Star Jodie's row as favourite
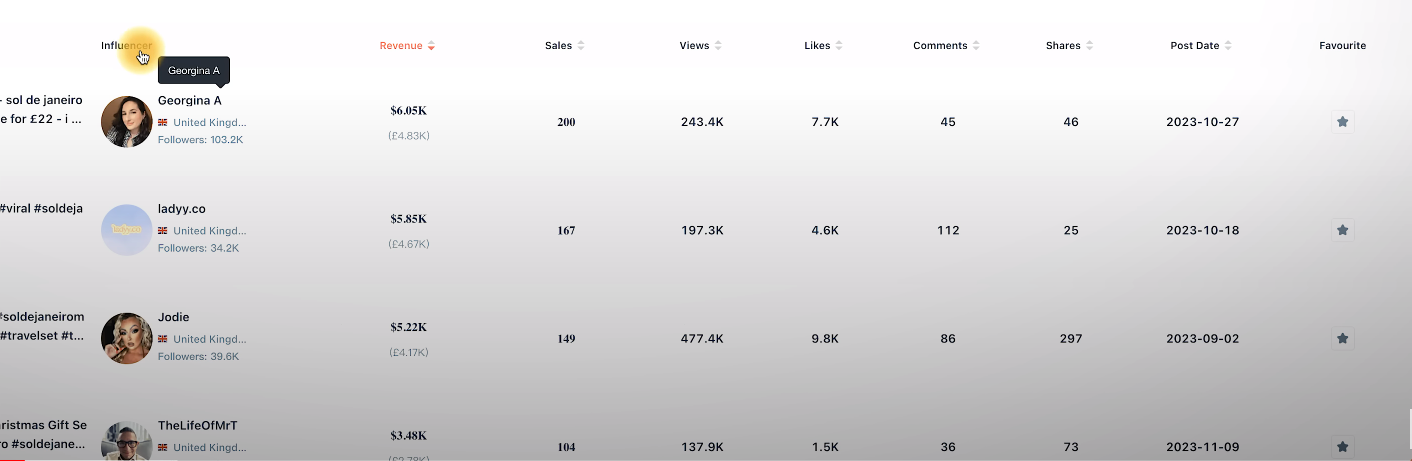Screen dimensions: 1412x461 tap(1343, 338)
